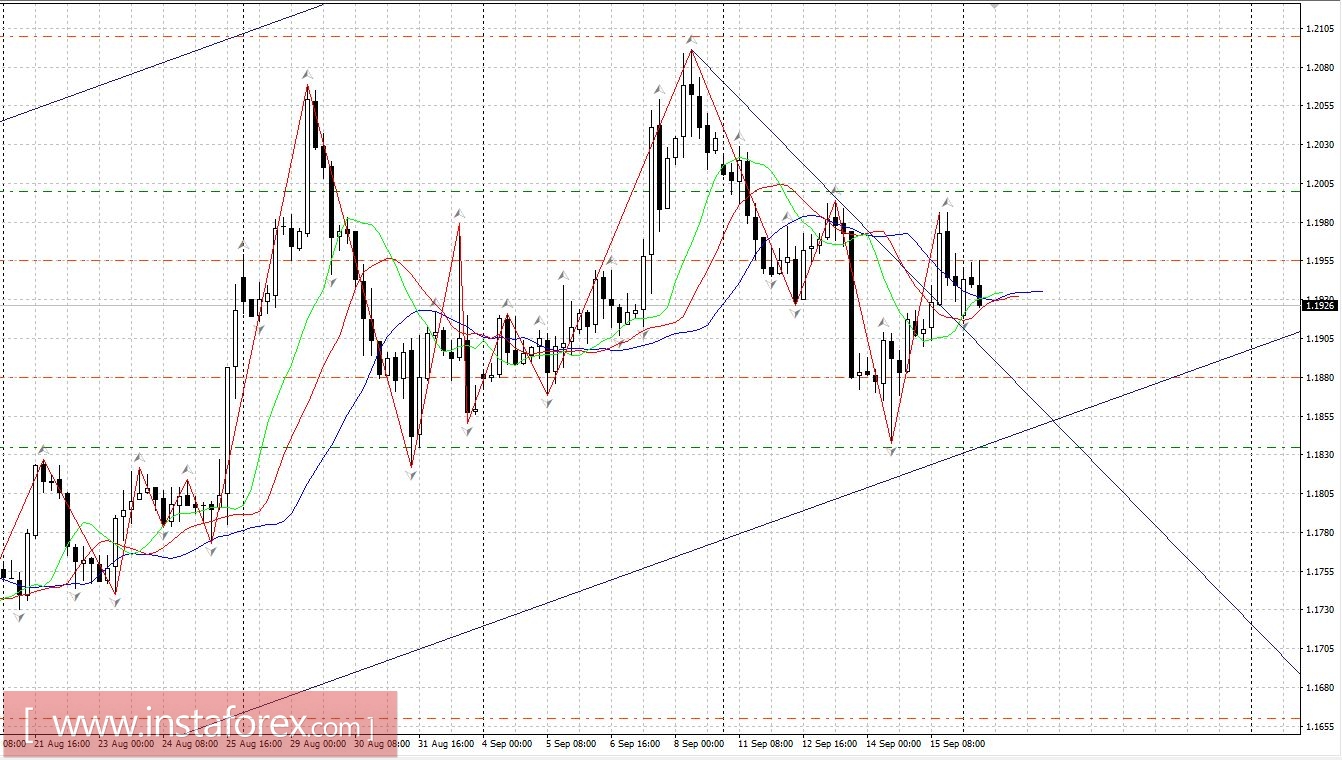Pick the 1.1855 price axis label

pyautogui.click(x=1321, y=416)
